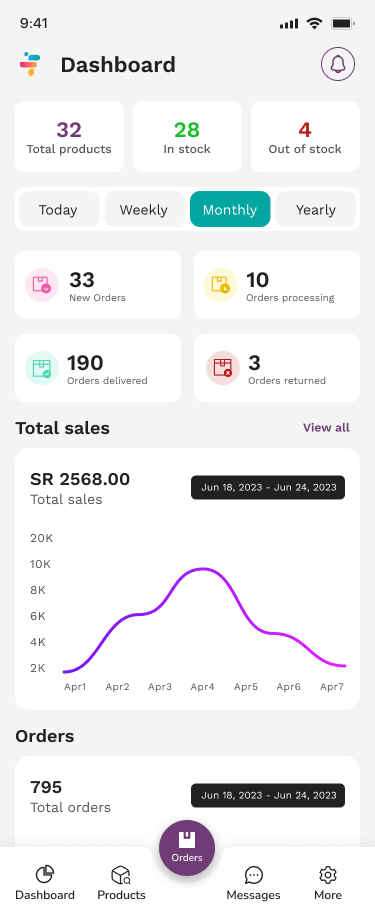Screen dimensions: 375x917
Task: Open Total sales date range picker
Action: (x=268, y=487)
